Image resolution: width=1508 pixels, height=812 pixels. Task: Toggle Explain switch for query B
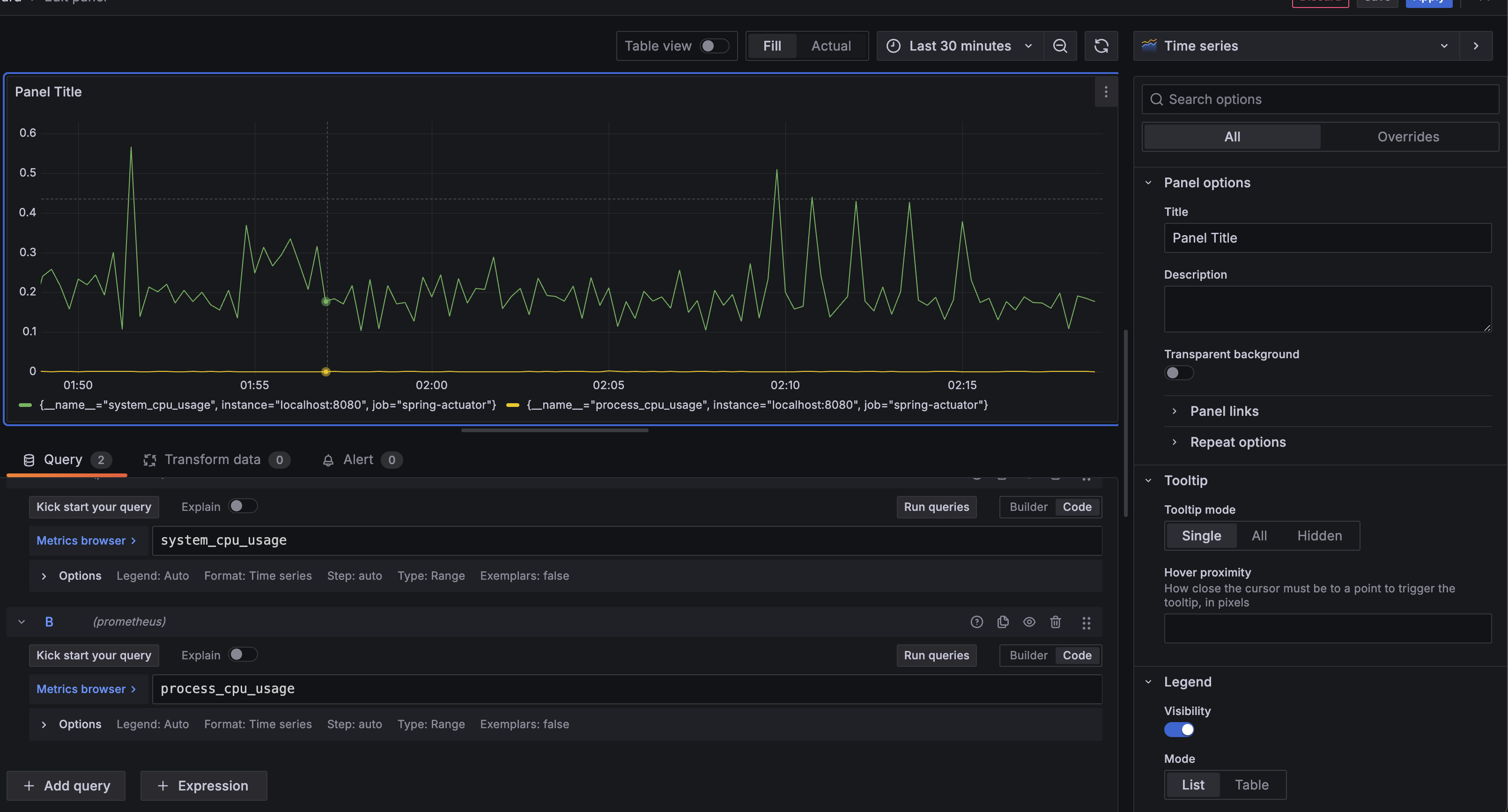(x=243, y=655)
